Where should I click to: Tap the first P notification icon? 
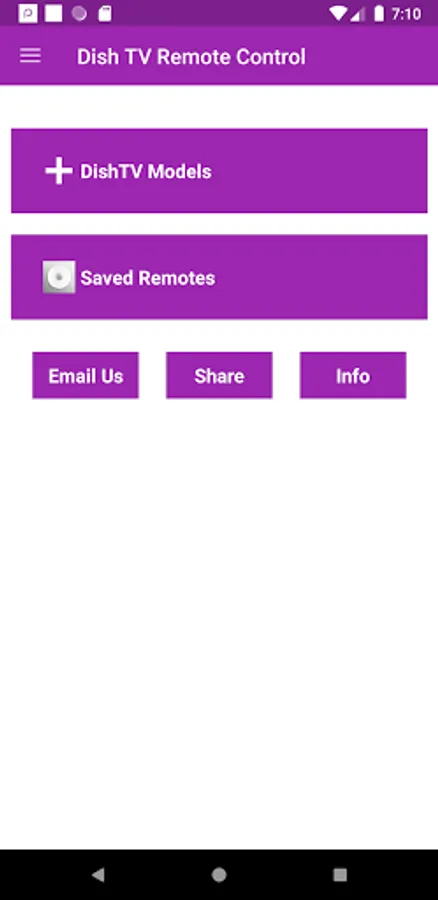click(28, 14)
